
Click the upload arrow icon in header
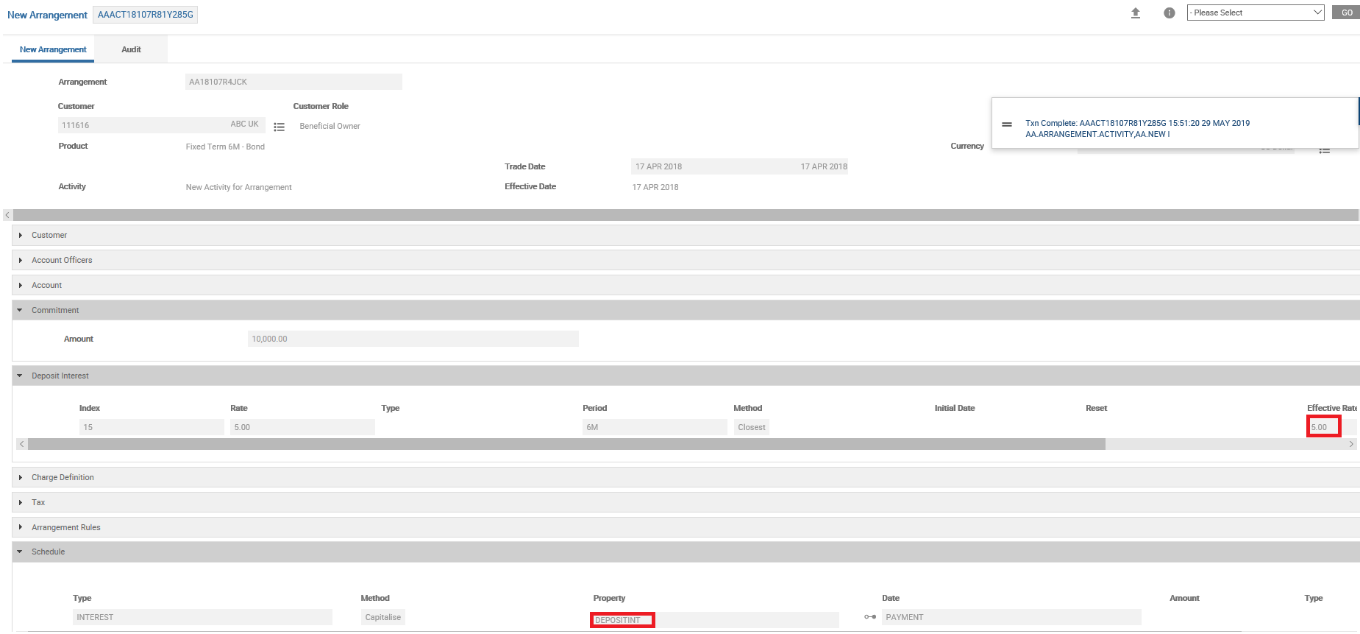(x=1135, y=13)
